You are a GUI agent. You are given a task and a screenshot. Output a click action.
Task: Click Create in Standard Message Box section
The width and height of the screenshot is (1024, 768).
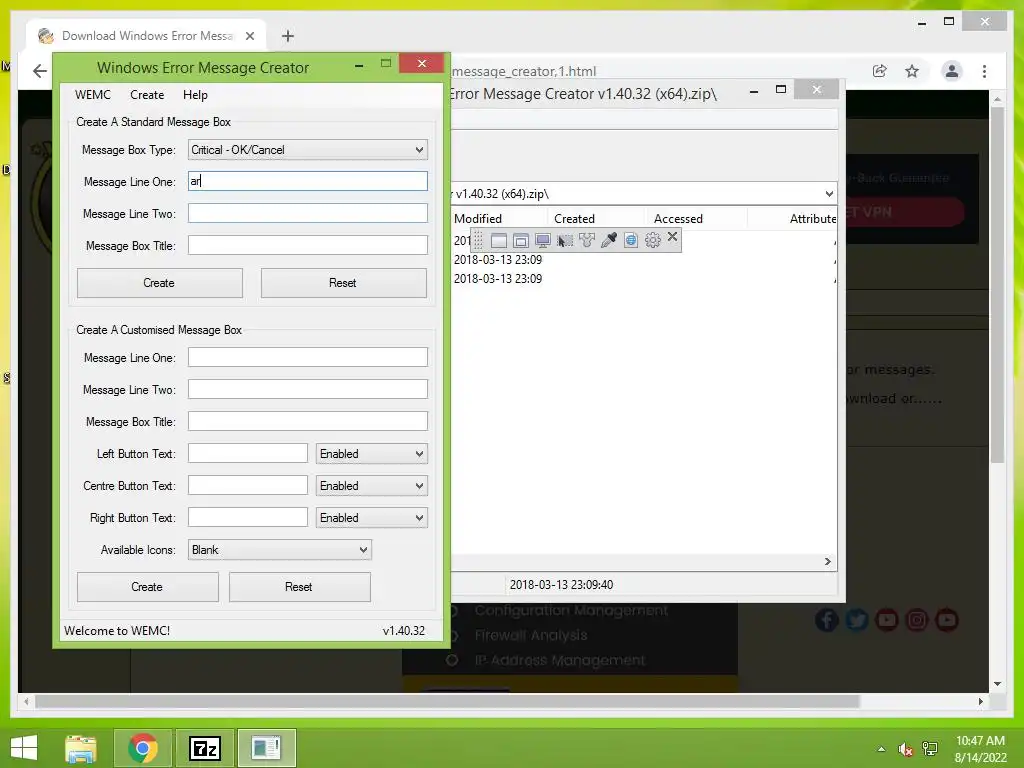tap(159, 283)
